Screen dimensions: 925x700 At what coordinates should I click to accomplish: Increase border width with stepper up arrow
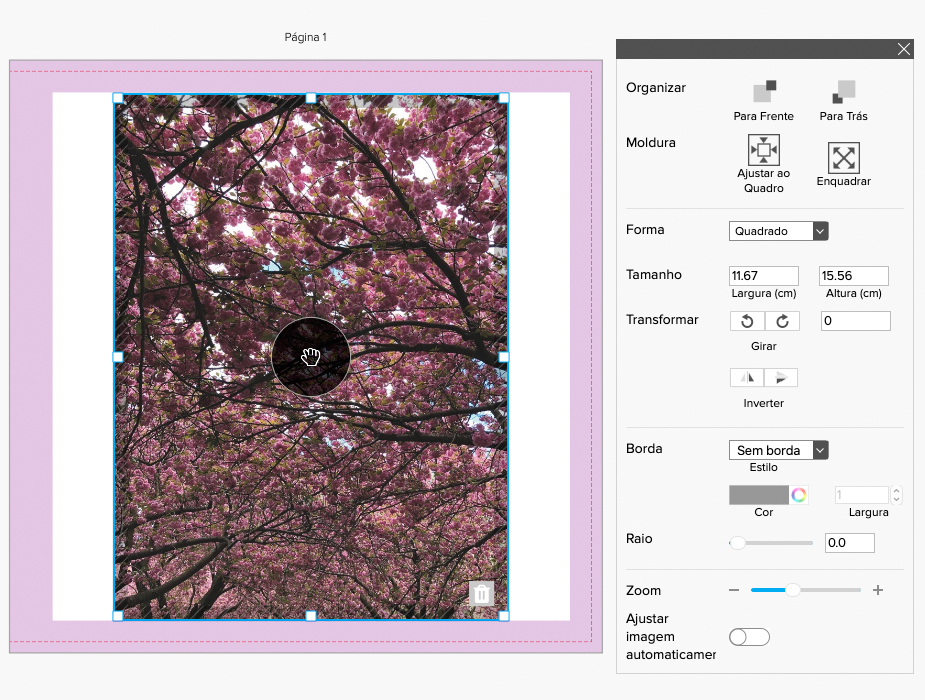click(897, 490)
